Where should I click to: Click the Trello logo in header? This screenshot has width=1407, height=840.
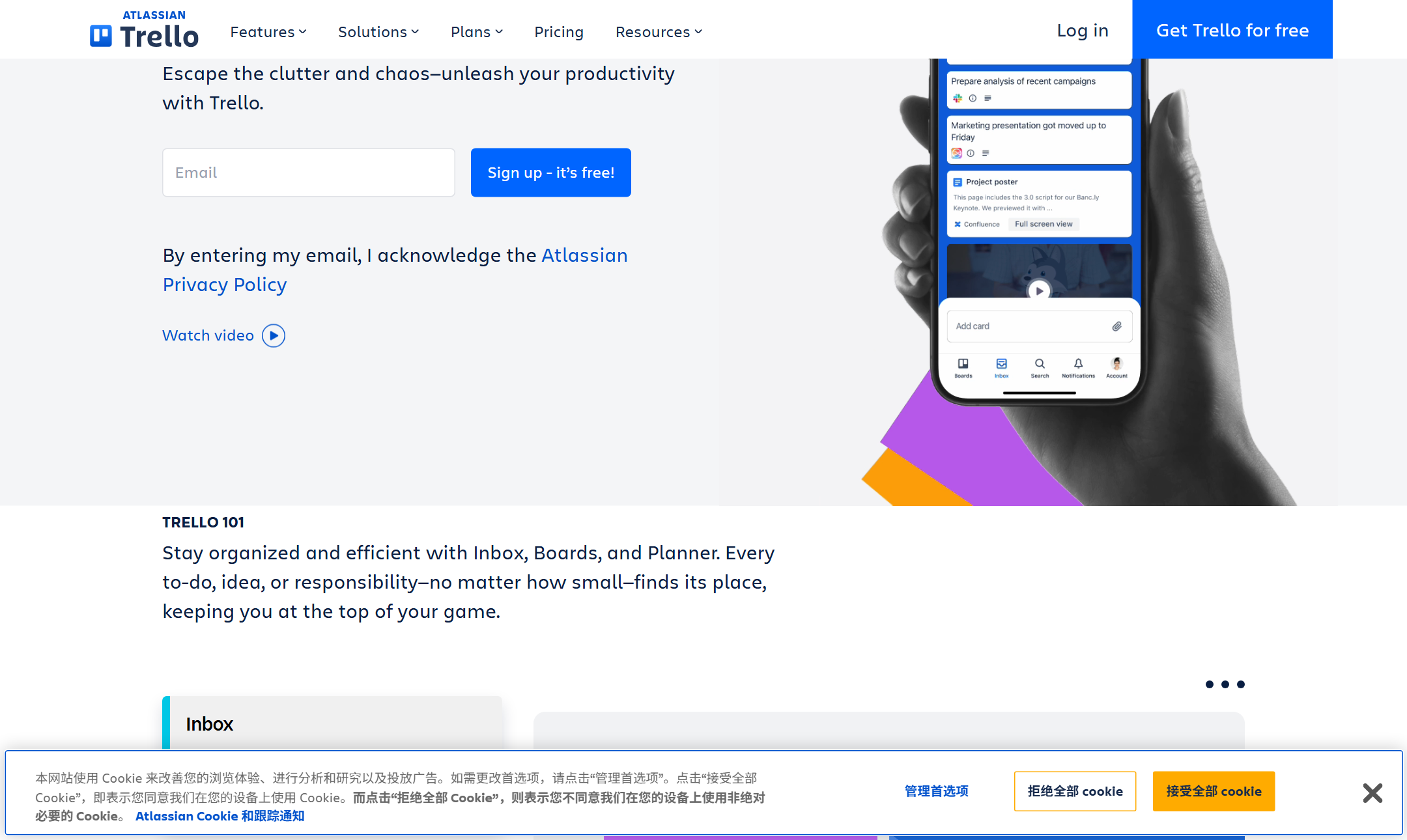(144, 30)
